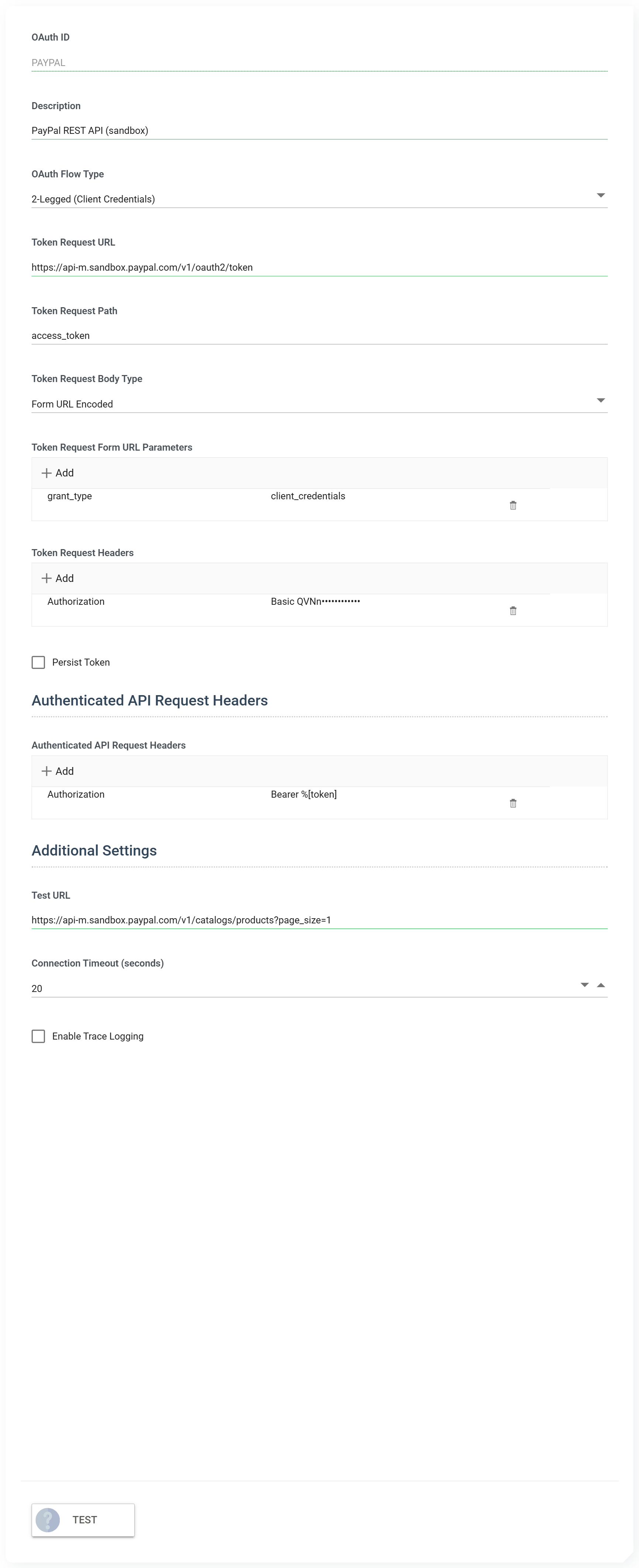The width and height of the screenshot is (639, 1568).
Task: Select the Basic QVNn masked header value
Action: (315, 601)
